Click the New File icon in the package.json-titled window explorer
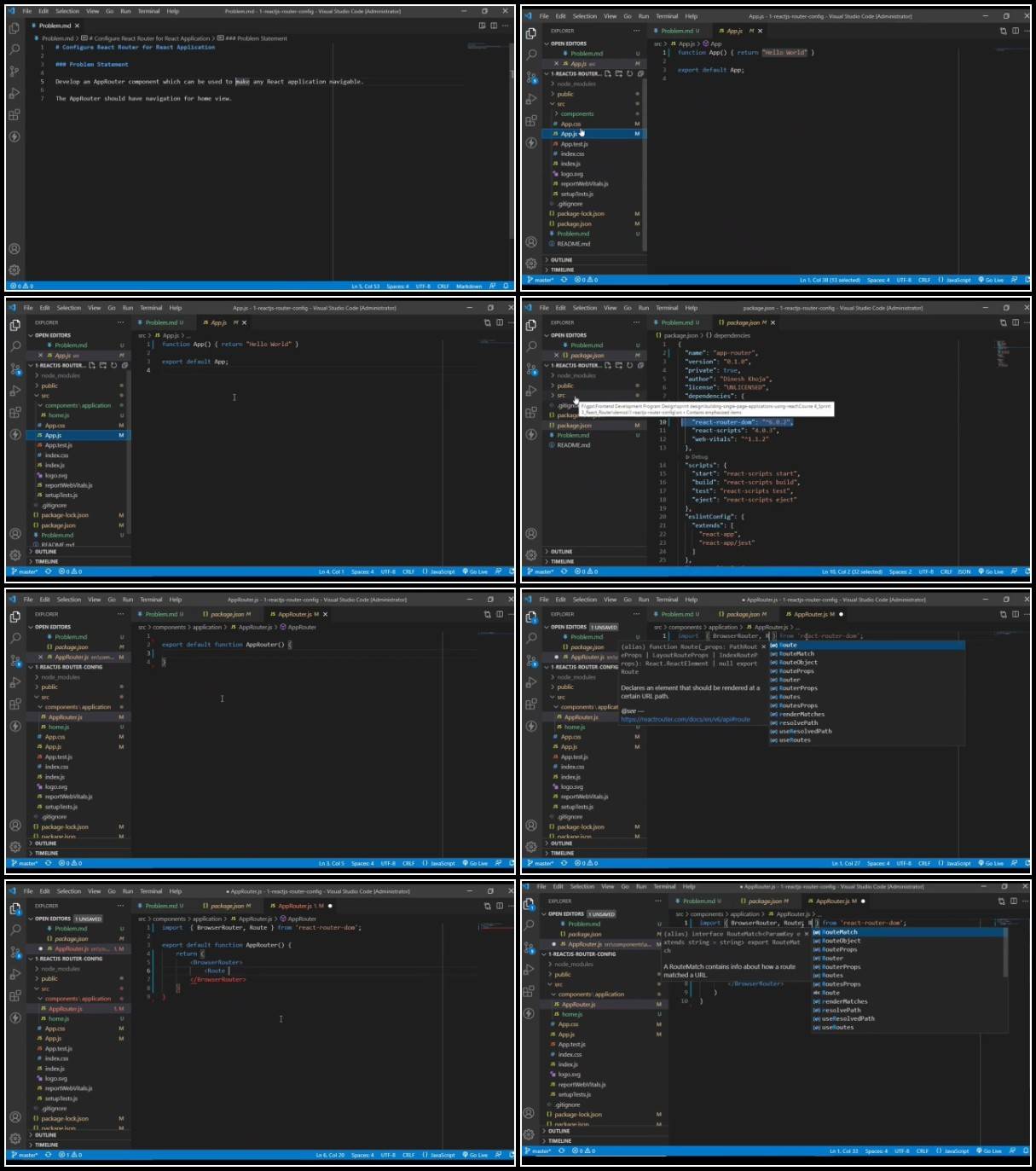The width and height of the screenshot is (1036, 1171). (607, 365)
